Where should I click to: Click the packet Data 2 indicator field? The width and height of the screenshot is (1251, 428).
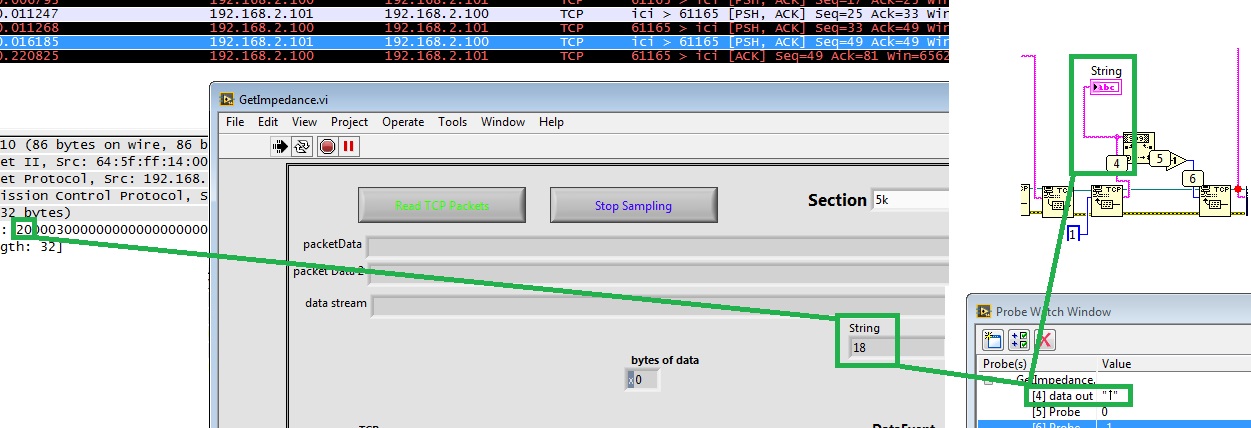(657, 275)
